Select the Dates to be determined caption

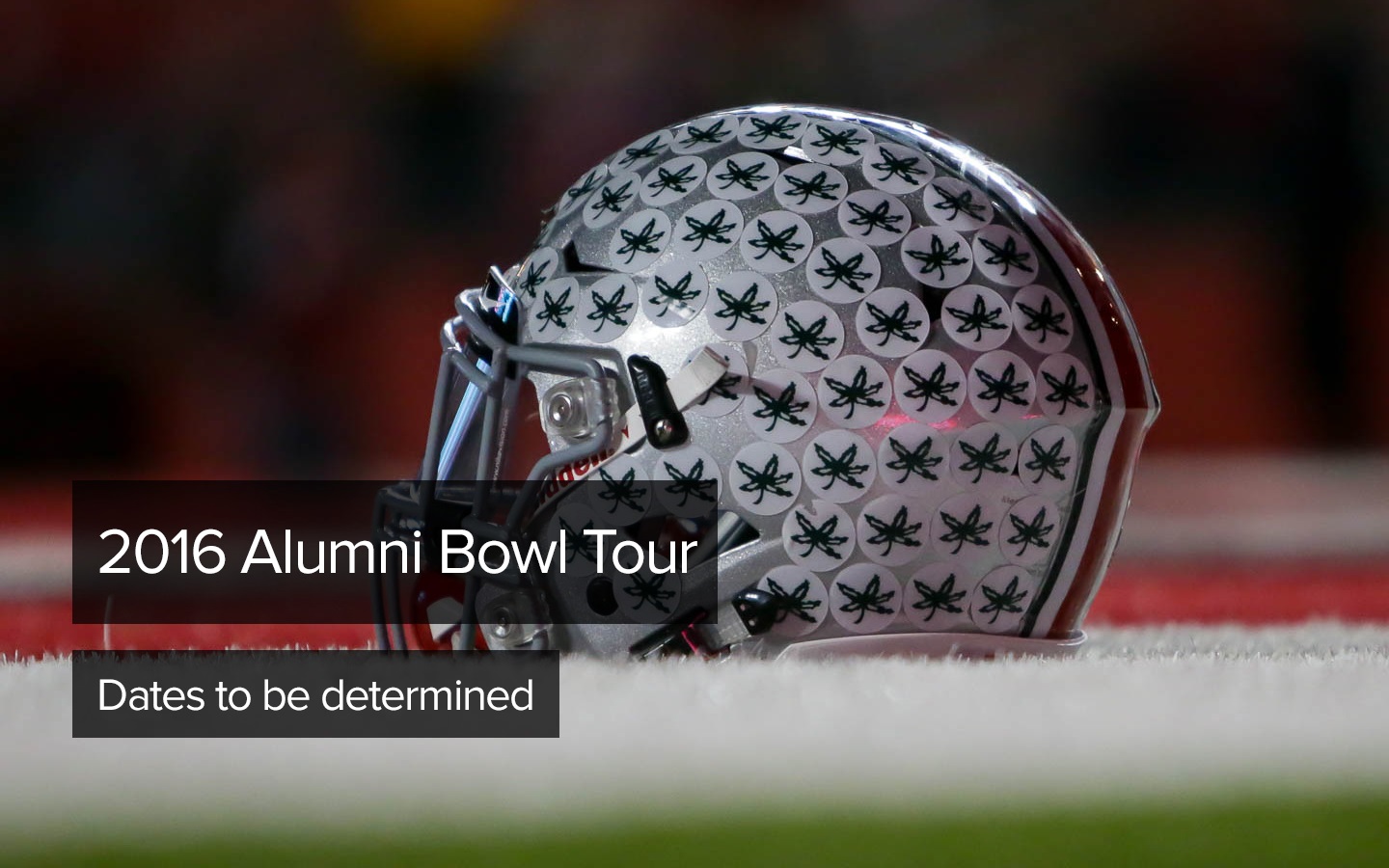(x=315, y=694)
